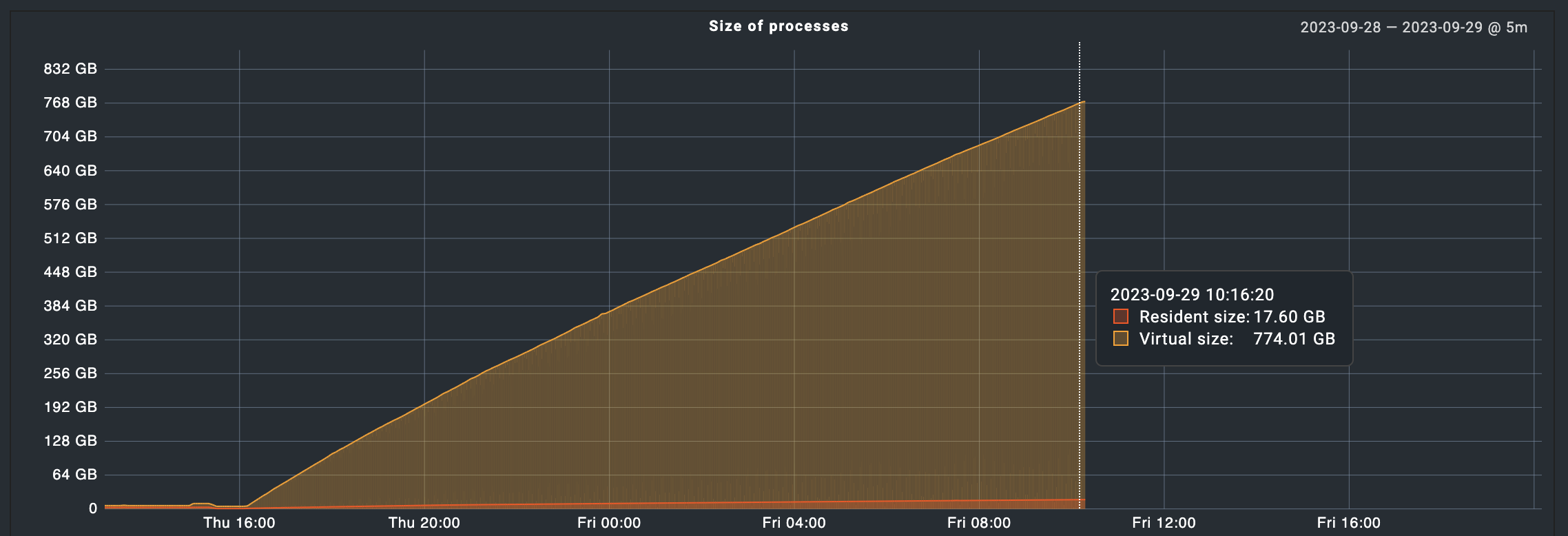Click the date range label at top right

(x=1414, y=28)
